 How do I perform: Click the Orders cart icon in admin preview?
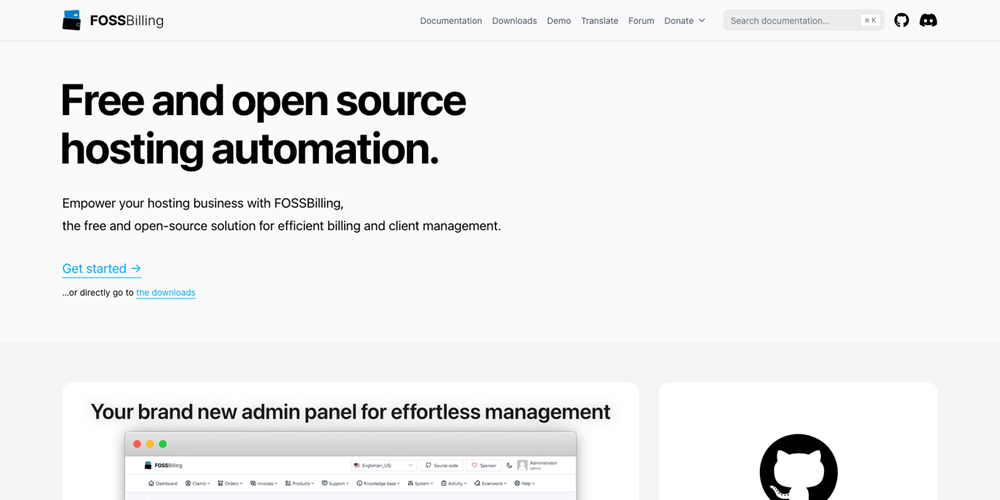point(220,483)
